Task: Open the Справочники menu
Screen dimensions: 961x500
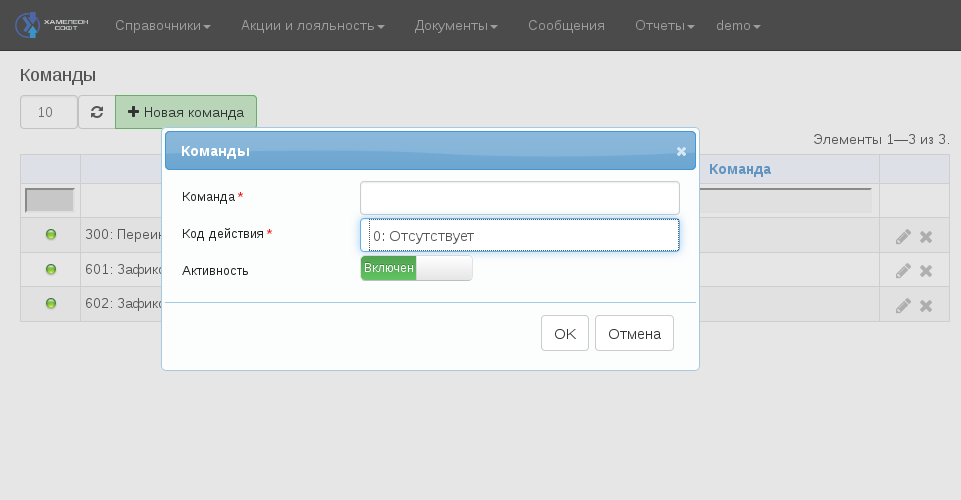Action: (x=162, y=26)
